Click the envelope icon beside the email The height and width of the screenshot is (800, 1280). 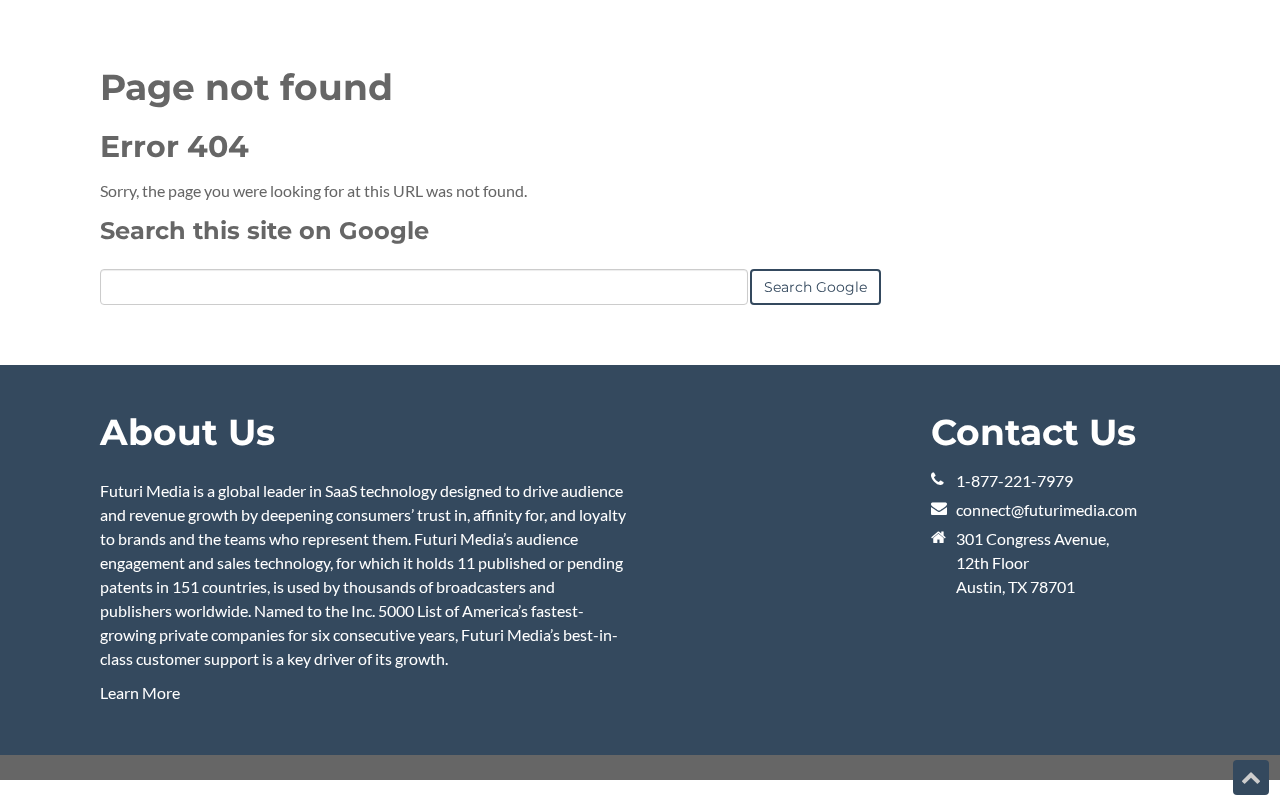pos(938,509)
